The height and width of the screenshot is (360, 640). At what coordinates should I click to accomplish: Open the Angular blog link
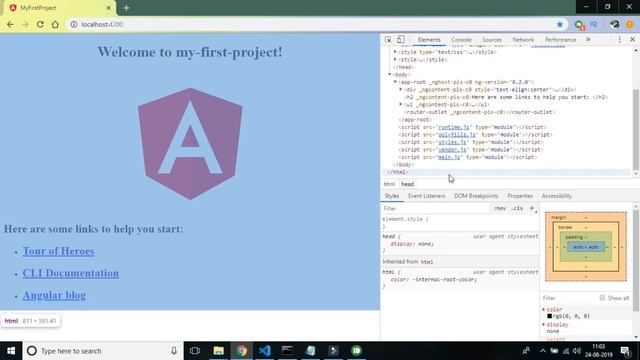click(x=54, y=295)
